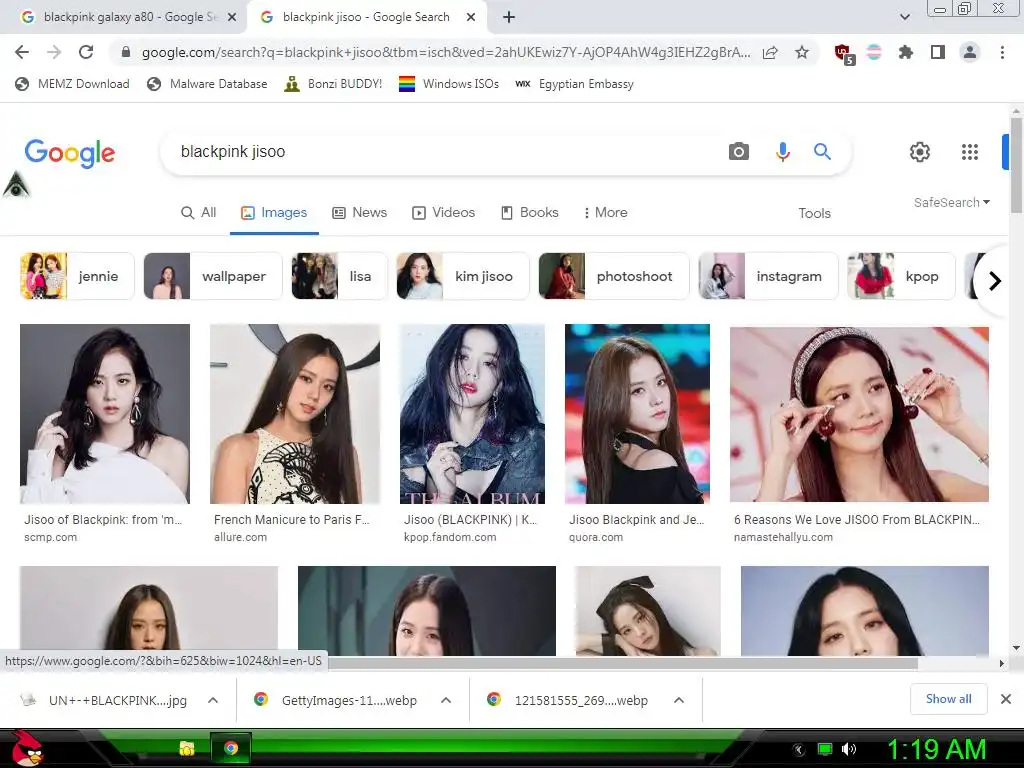
Task: Switch to the All results tab
Action: coord(199,213)
